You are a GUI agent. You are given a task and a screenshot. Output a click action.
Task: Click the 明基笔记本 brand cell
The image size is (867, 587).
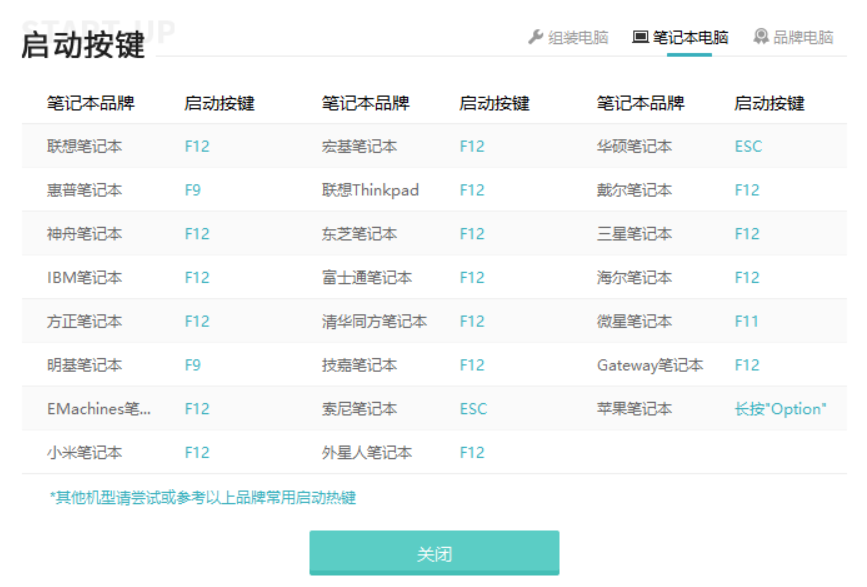(x=85, y=365)
